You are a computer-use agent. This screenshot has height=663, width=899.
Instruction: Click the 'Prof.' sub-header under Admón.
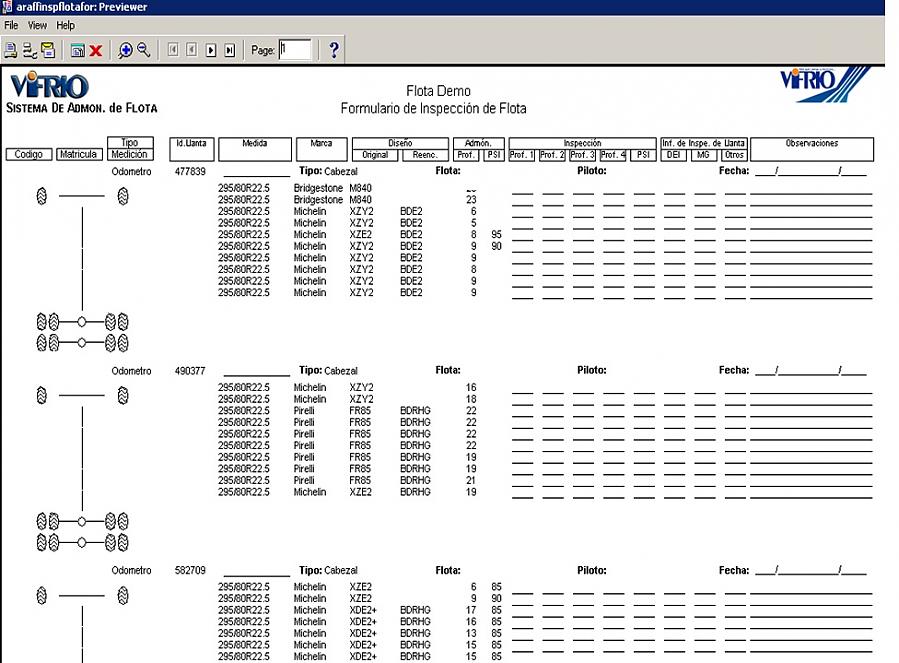pos(466,155)
